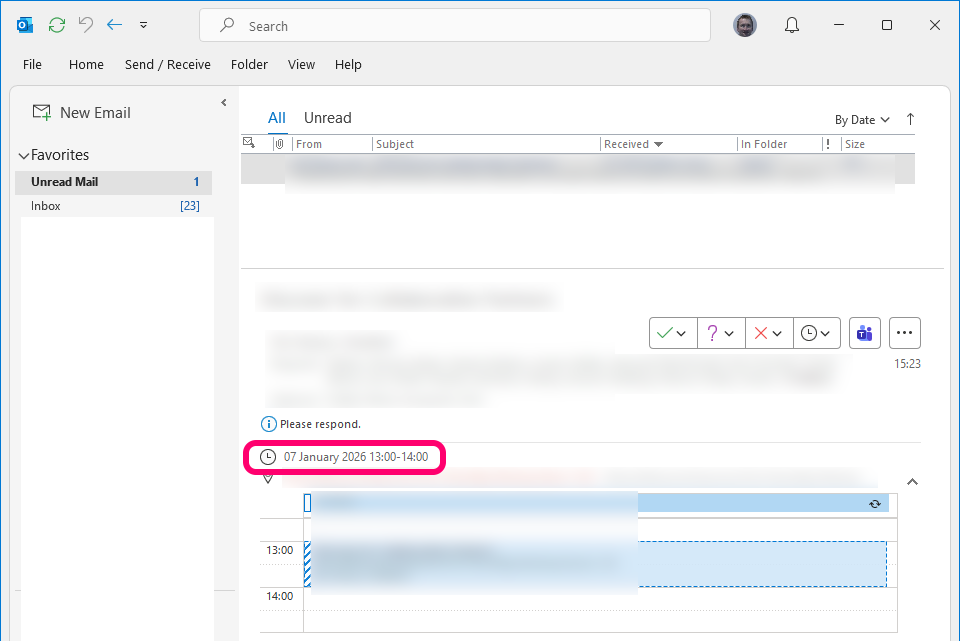Mark Tentative with purple question mark
The height and width of the screenshot is (641, 960).
click(712, 333)
